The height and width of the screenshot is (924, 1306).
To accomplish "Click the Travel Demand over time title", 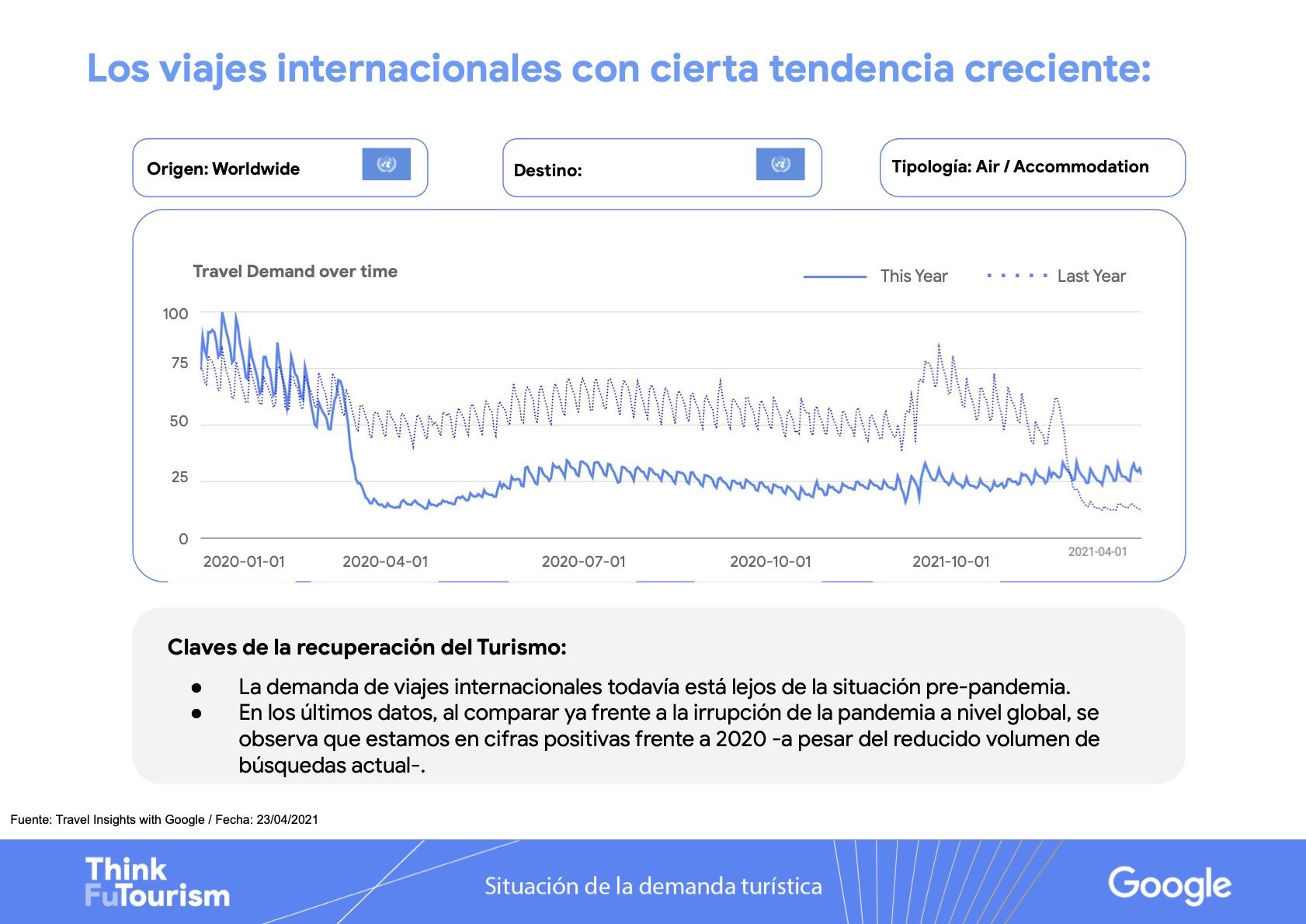I will tap(295, 271).
